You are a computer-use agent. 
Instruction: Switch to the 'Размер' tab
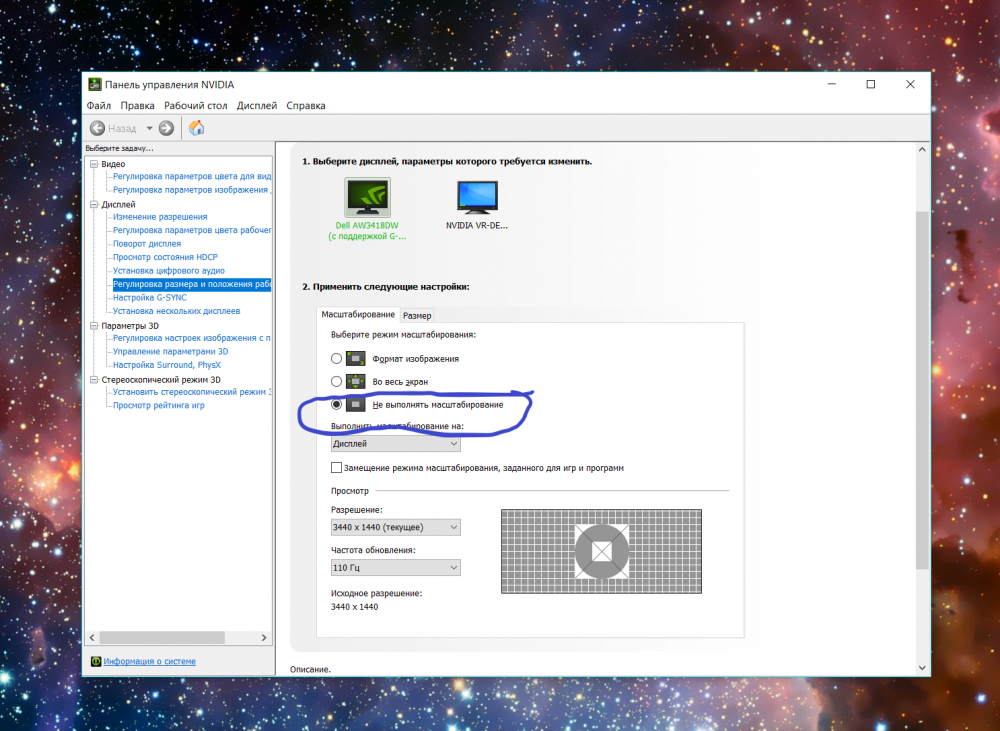click(x=417, y=315)
